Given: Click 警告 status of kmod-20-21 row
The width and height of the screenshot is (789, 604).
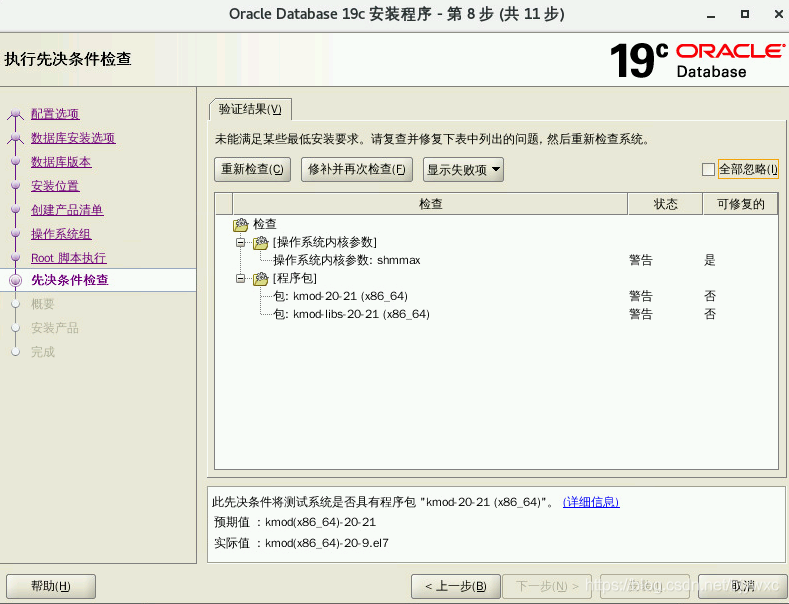Looking at the screenshot, I should point(641,296).
